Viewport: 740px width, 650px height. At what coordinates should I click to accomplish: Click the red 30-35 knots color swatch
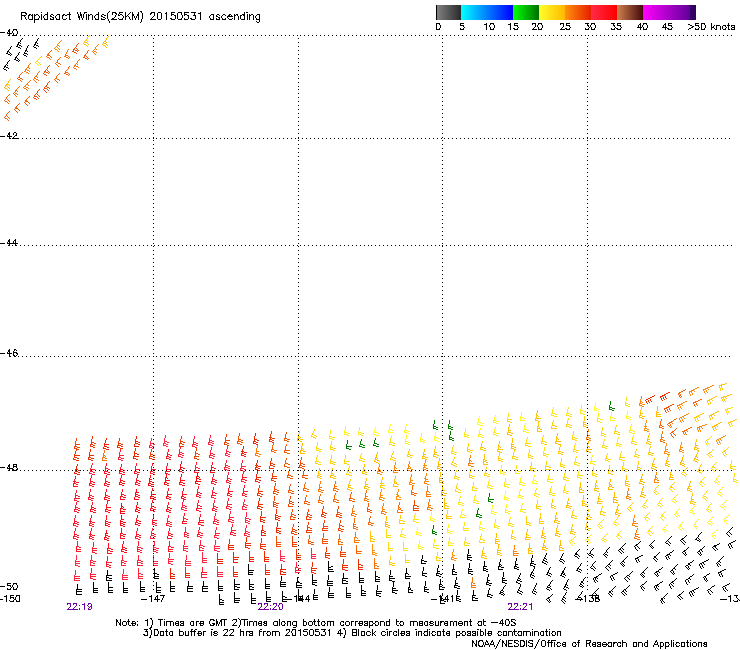(x=604, y=12)
